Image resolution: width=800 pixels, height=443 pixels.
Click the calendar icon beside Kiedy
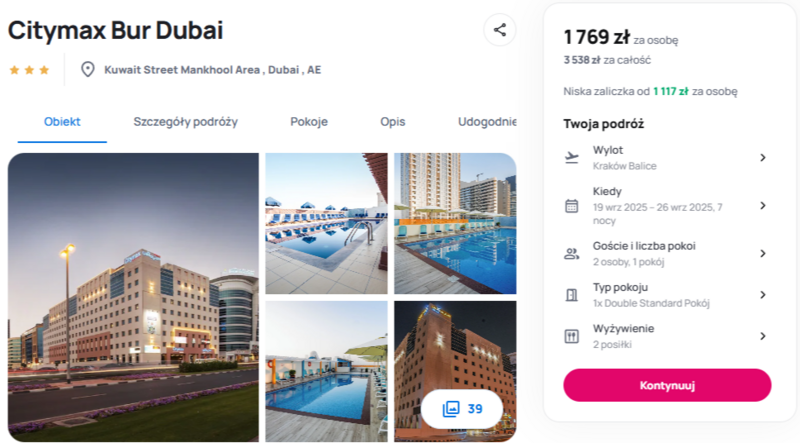[x=572, y=206]
